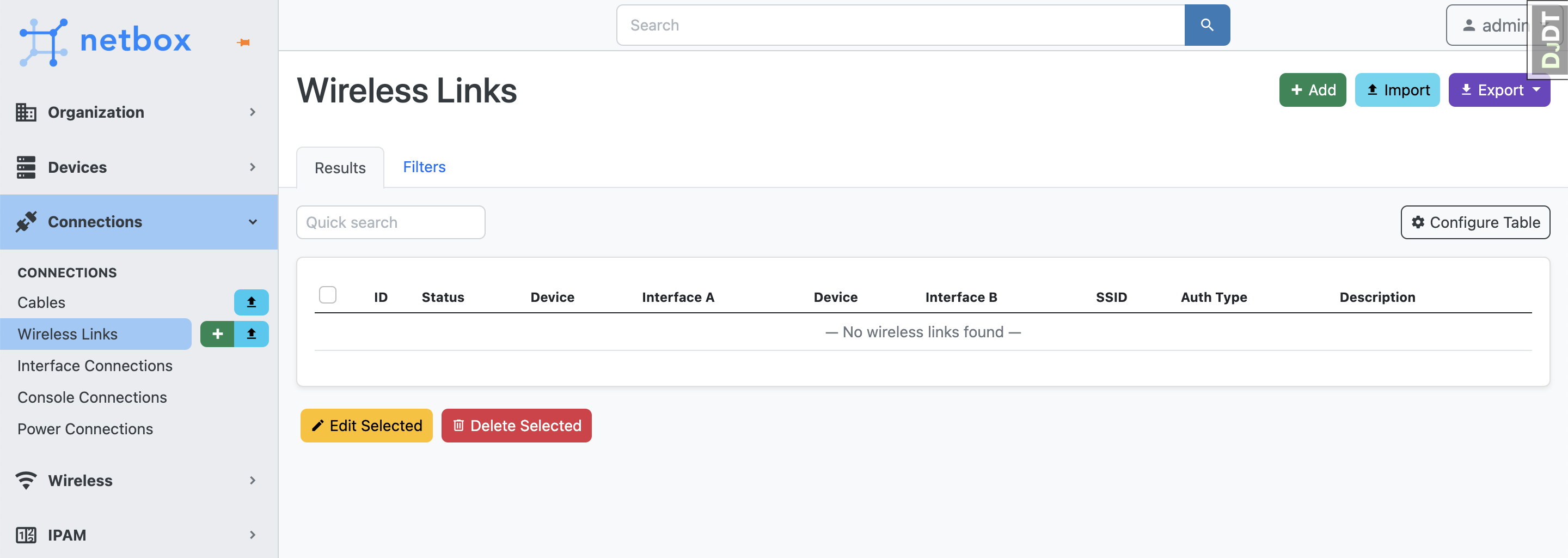Collapse the Connections section chevron
Image resolution: width=1568 pixels, height=558 pixels.
pyautogui.click(x=253, y=222)
